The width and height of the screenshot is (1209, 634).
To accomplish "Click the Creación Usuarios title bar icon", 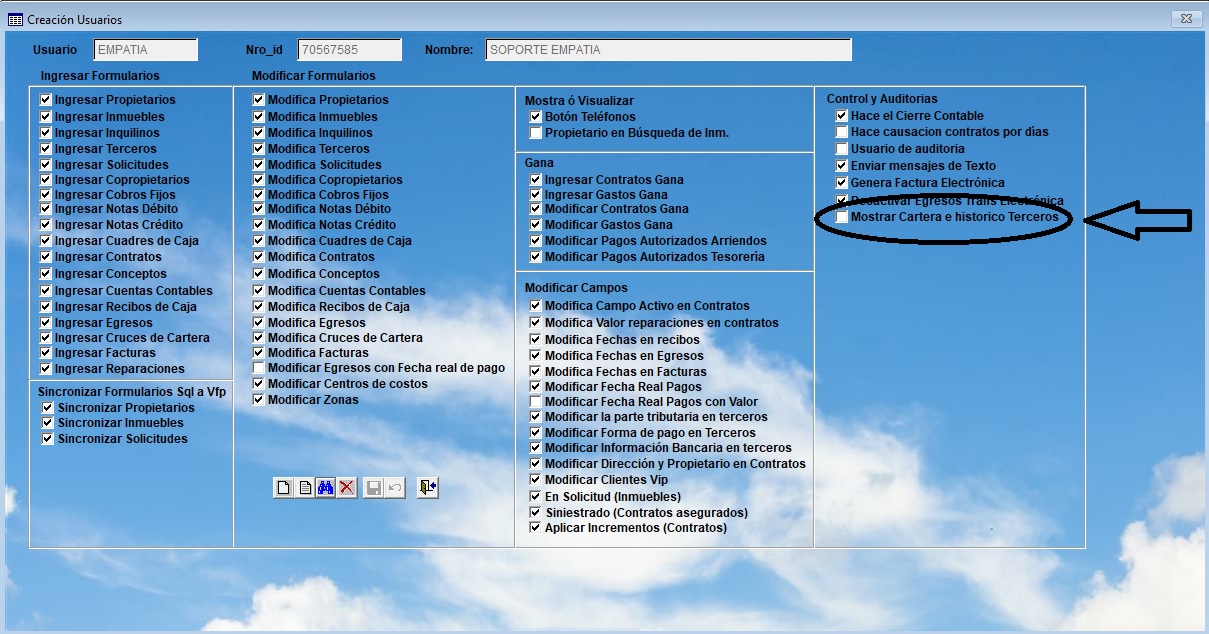I will click(15, 19).
